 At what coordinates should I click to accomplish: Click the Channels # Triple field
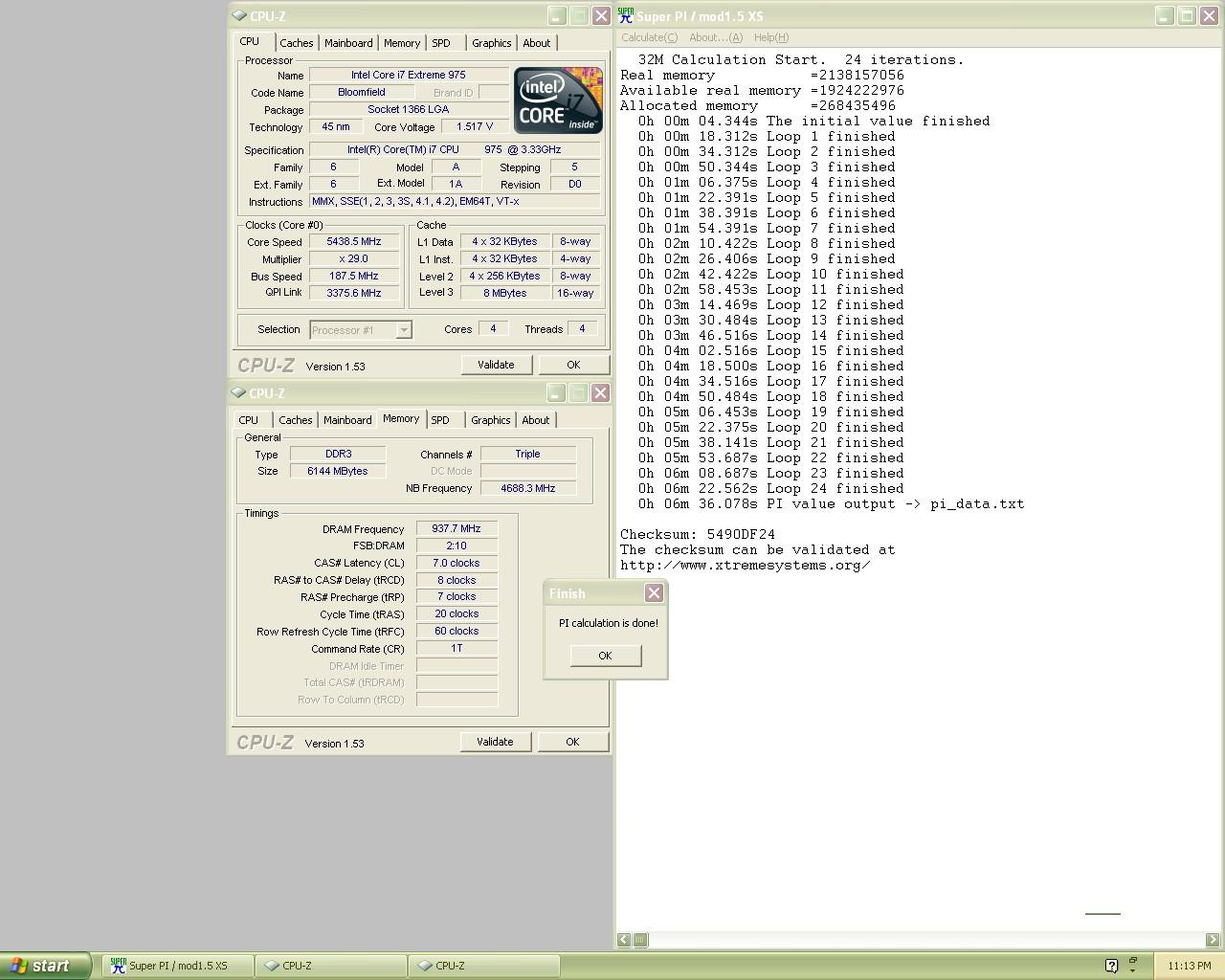pyautogui.click(x=528, y=454)
